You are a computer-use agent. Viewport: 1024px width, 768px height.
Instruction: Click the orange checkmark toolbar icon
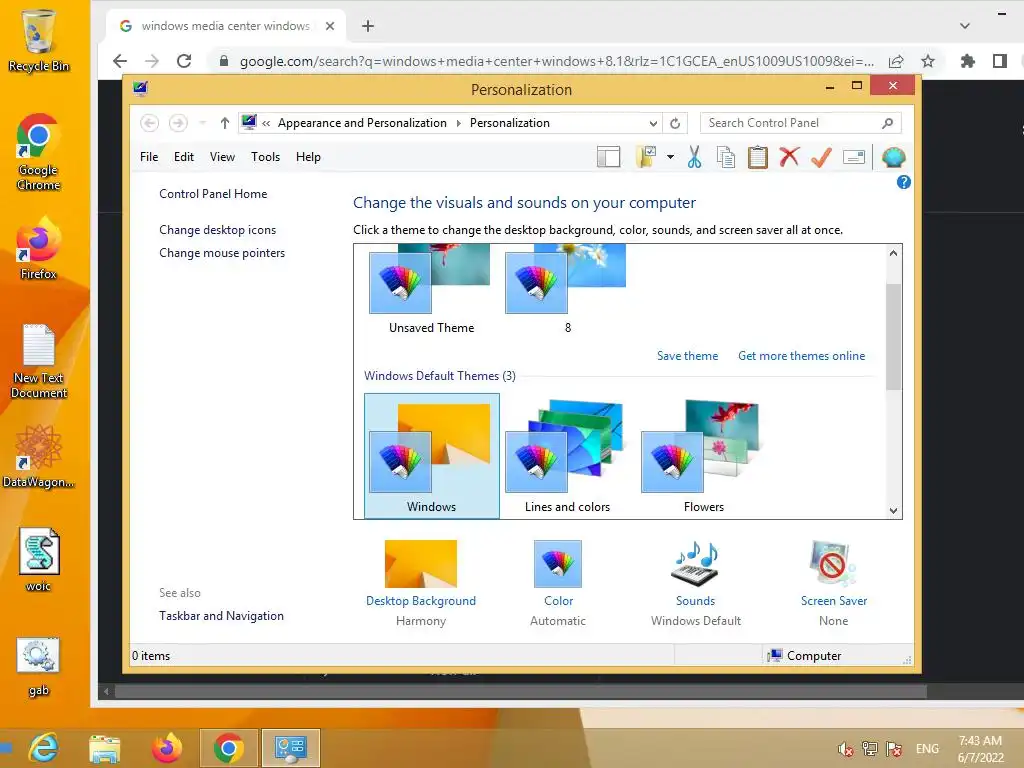(x=821, y=157)
